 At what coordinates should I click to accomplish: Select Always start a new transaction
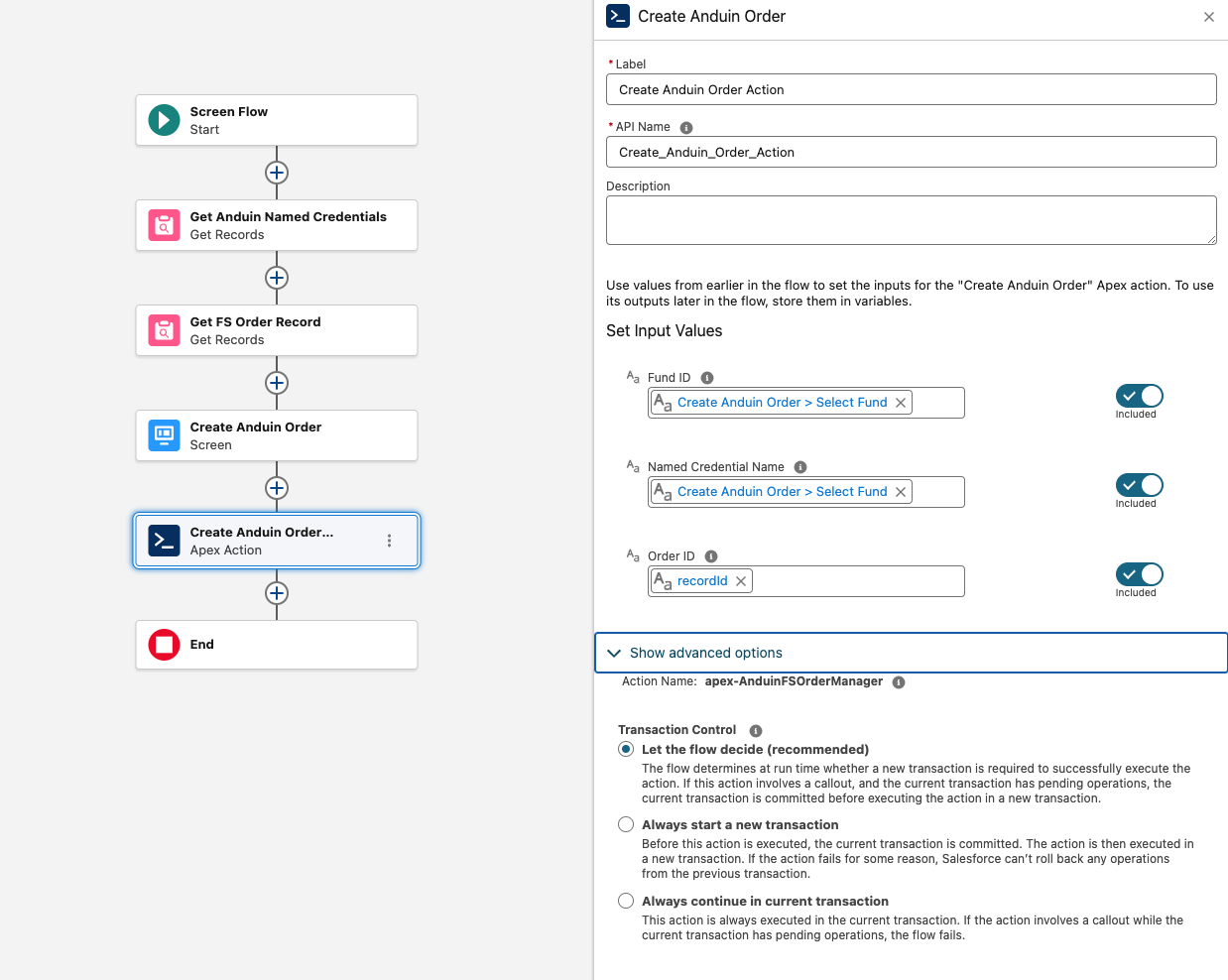(626, 824)
